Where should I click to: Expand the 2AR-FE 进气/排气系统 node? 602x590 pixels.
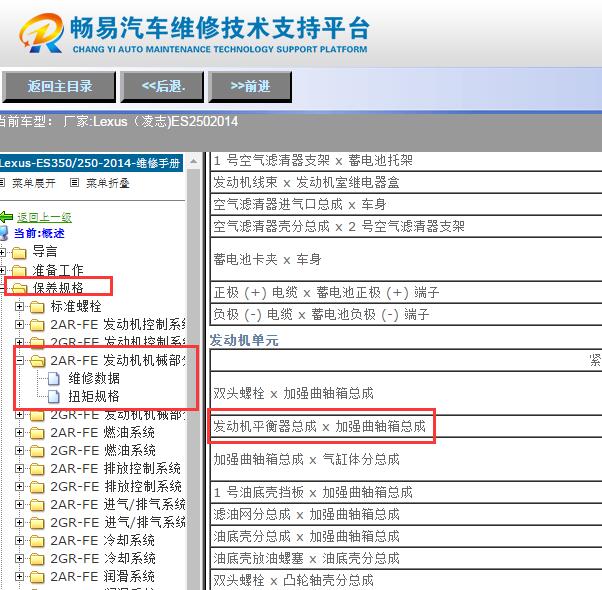pos(19,504)
